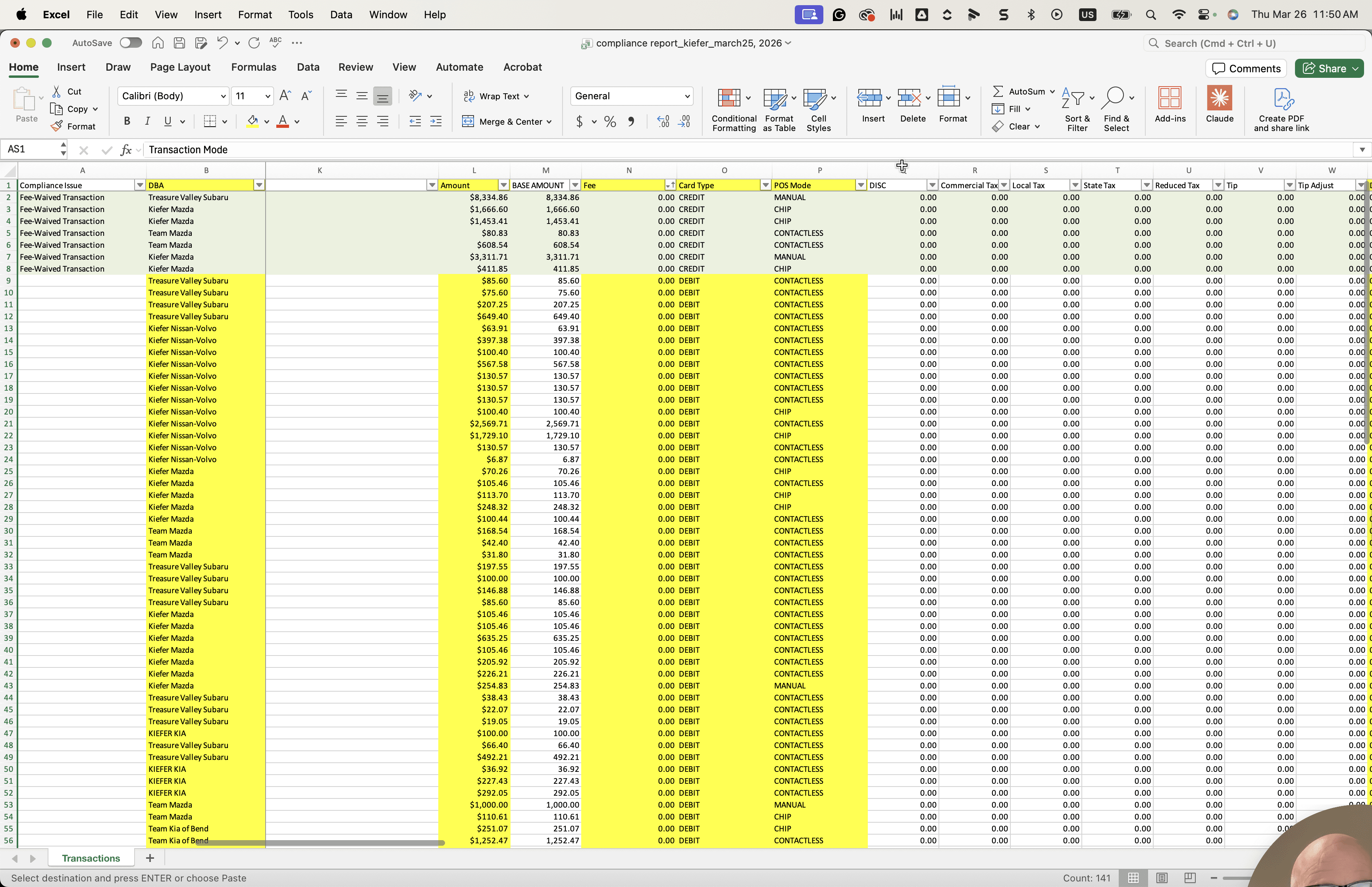1372x887 pixels.
Task: Open the POS Mode filter dropdown
Action: [860, 185]
